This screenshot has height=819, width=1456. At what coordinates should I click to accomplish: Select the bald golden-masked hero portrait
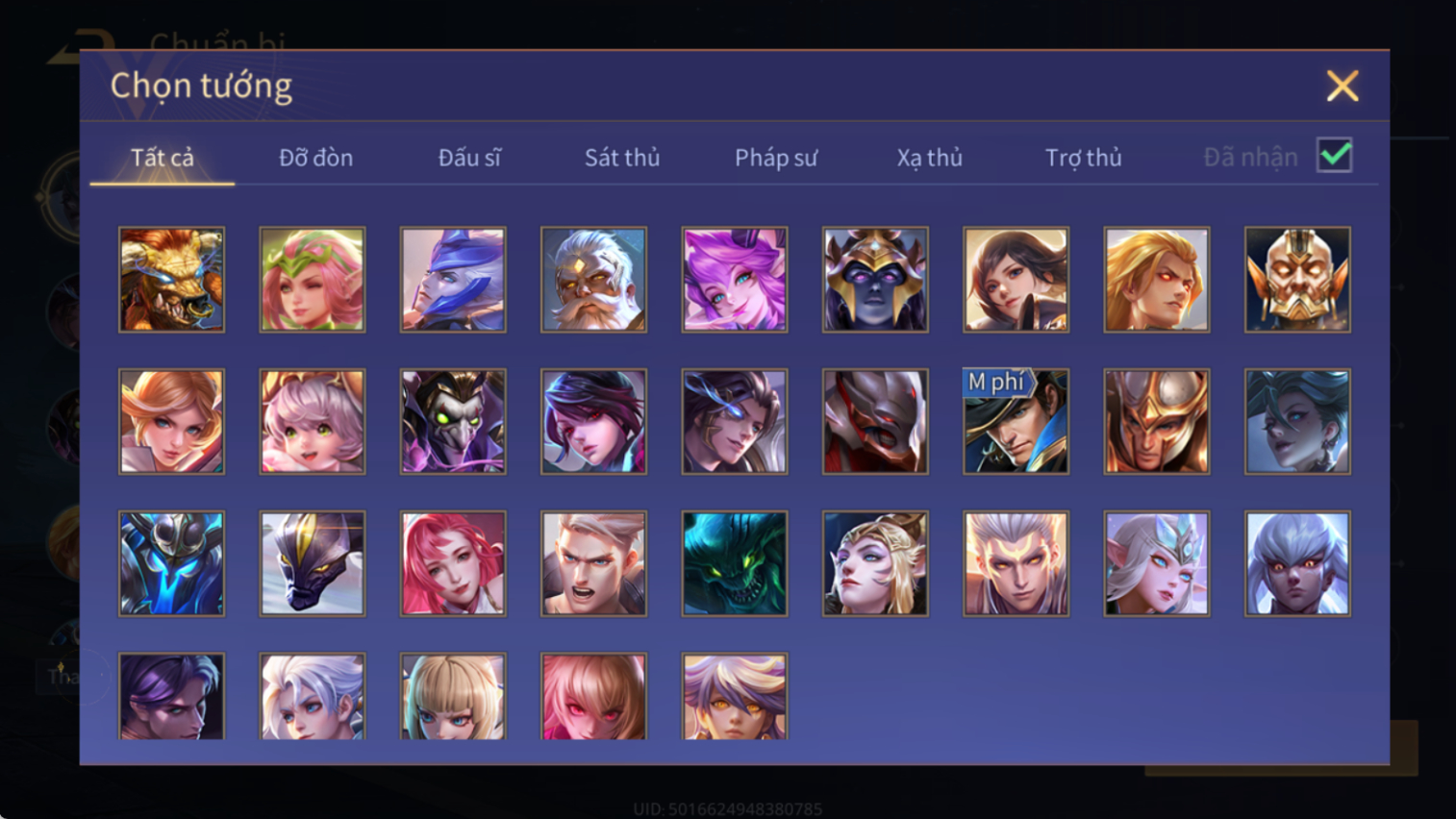tap(1297, 280)
